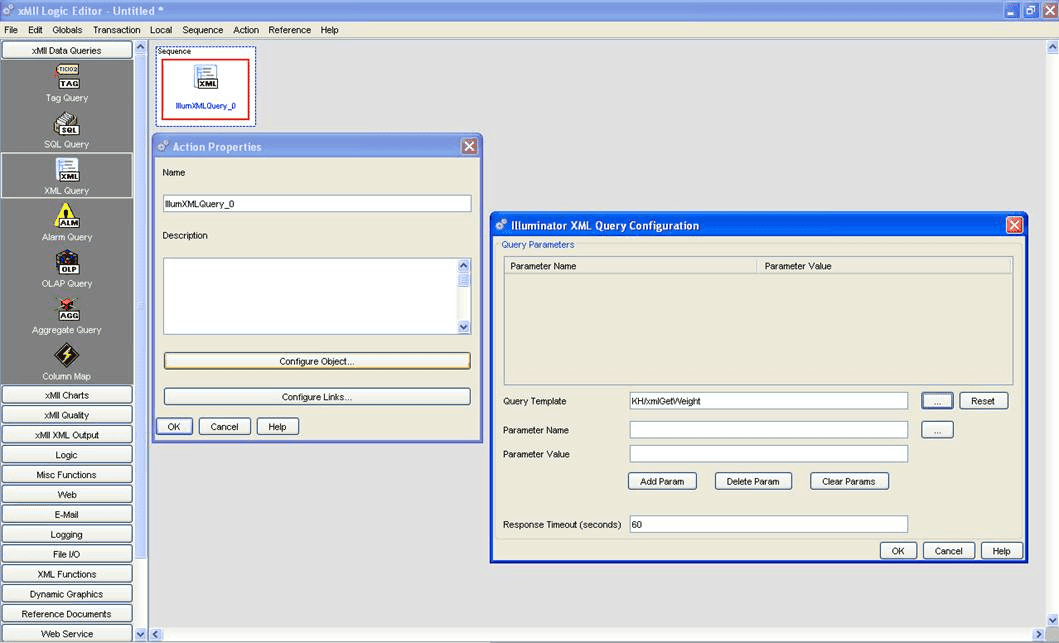1059x643 pixels.
Task: Select the Column Map icon
Action: (67, 357)
